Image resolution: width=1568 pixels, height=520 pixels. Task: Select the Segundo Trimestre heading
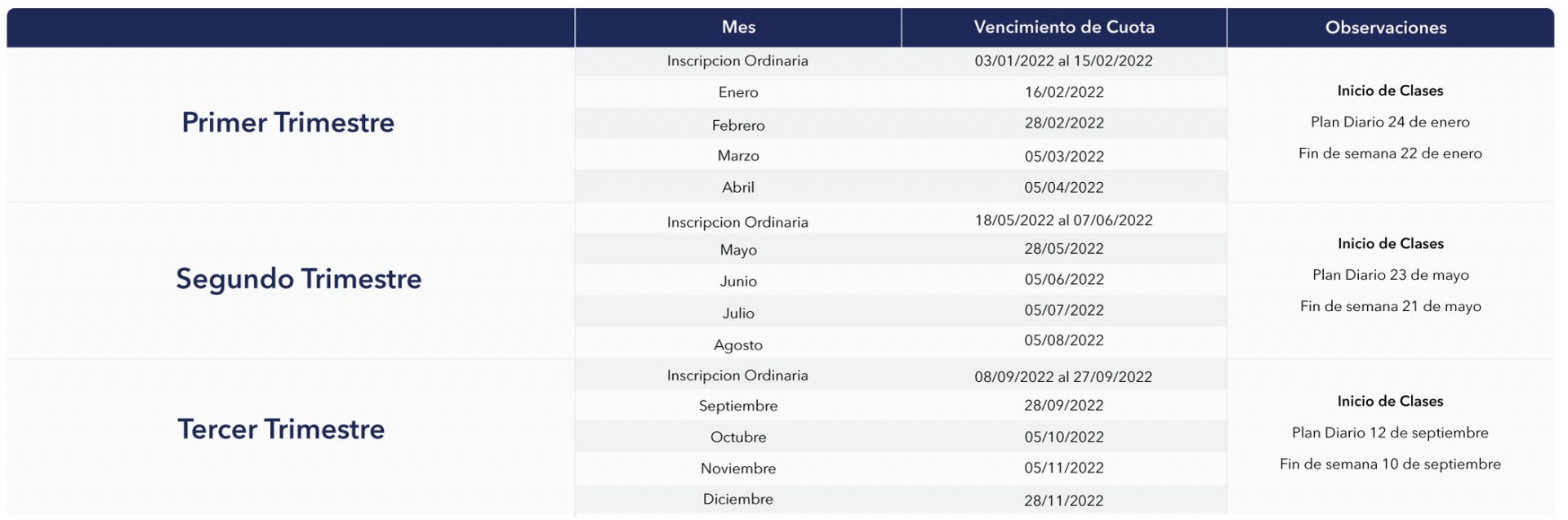coord(299,278)
